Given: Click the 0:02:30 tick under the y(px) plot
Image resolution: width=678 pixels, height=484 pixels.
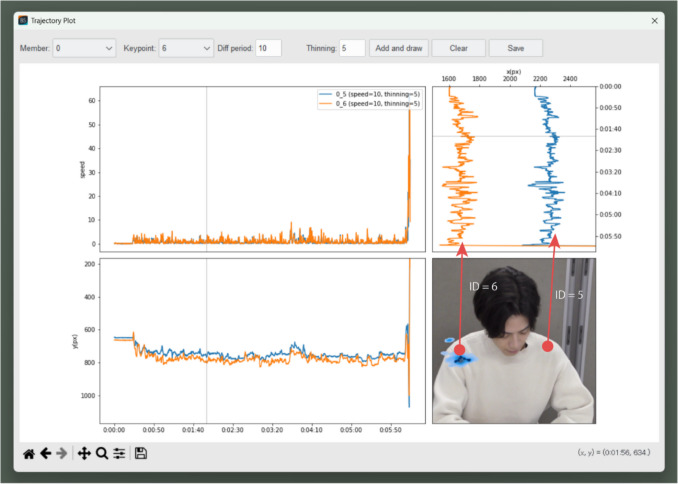Looking at the screenshot, I should click(x=233, y=430).
